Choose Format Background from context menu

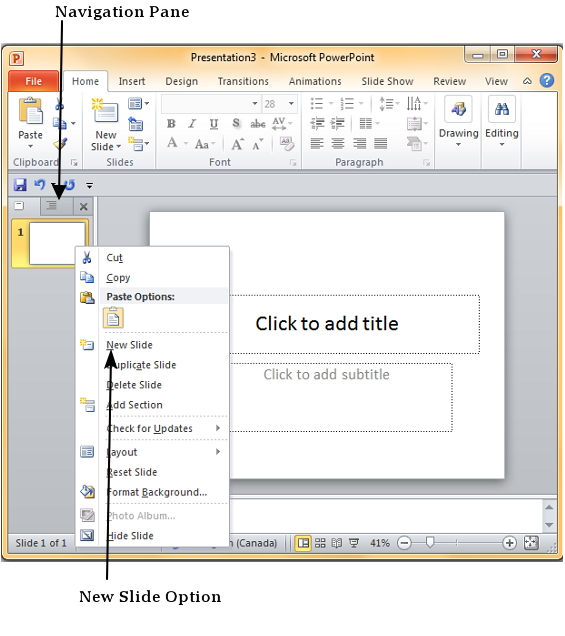[x=153, y=492]
